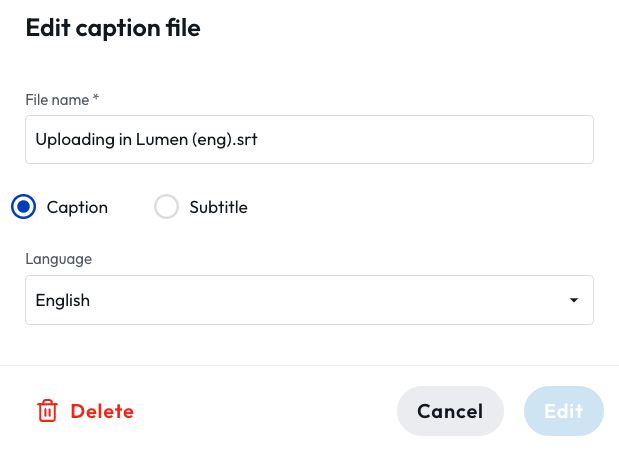
Task: Cancel editing the caption file
Action: 450,411
